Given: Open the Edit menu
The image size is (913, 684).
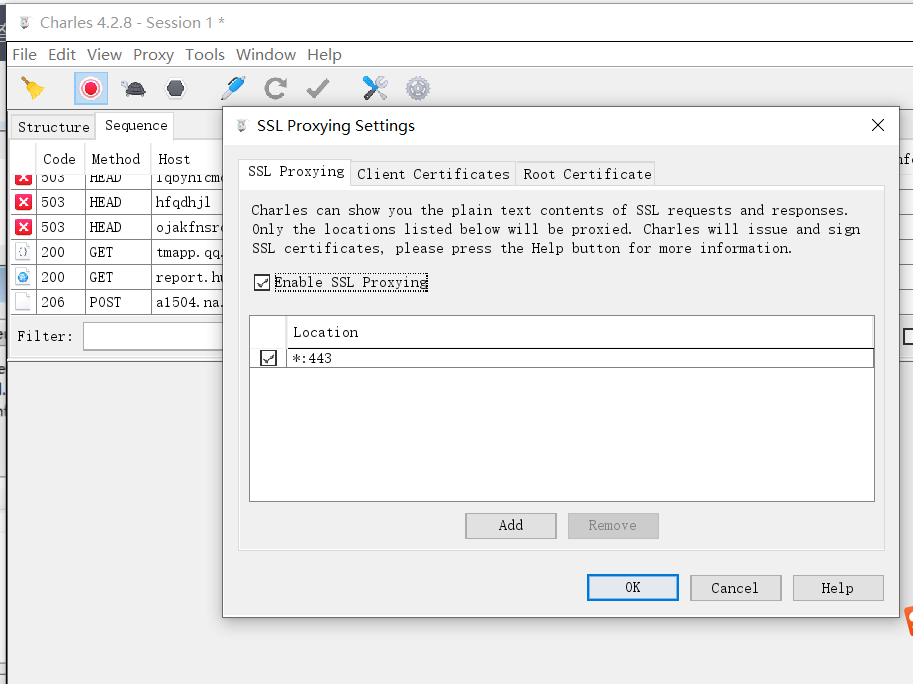Looking at the screenshot, I should click(62, 55).
